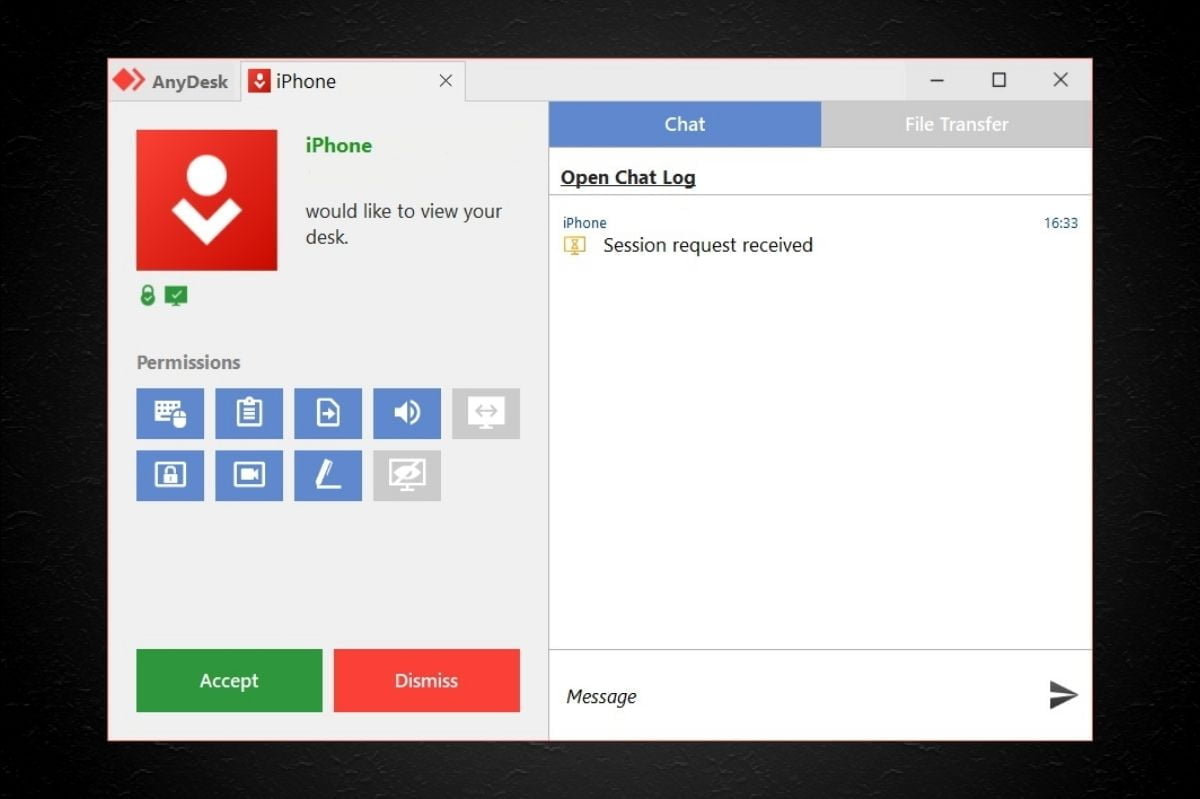This screenshot has height=799, width=1200.
Task: Click the green verified monitor status icon
Action: coord(176,295)
